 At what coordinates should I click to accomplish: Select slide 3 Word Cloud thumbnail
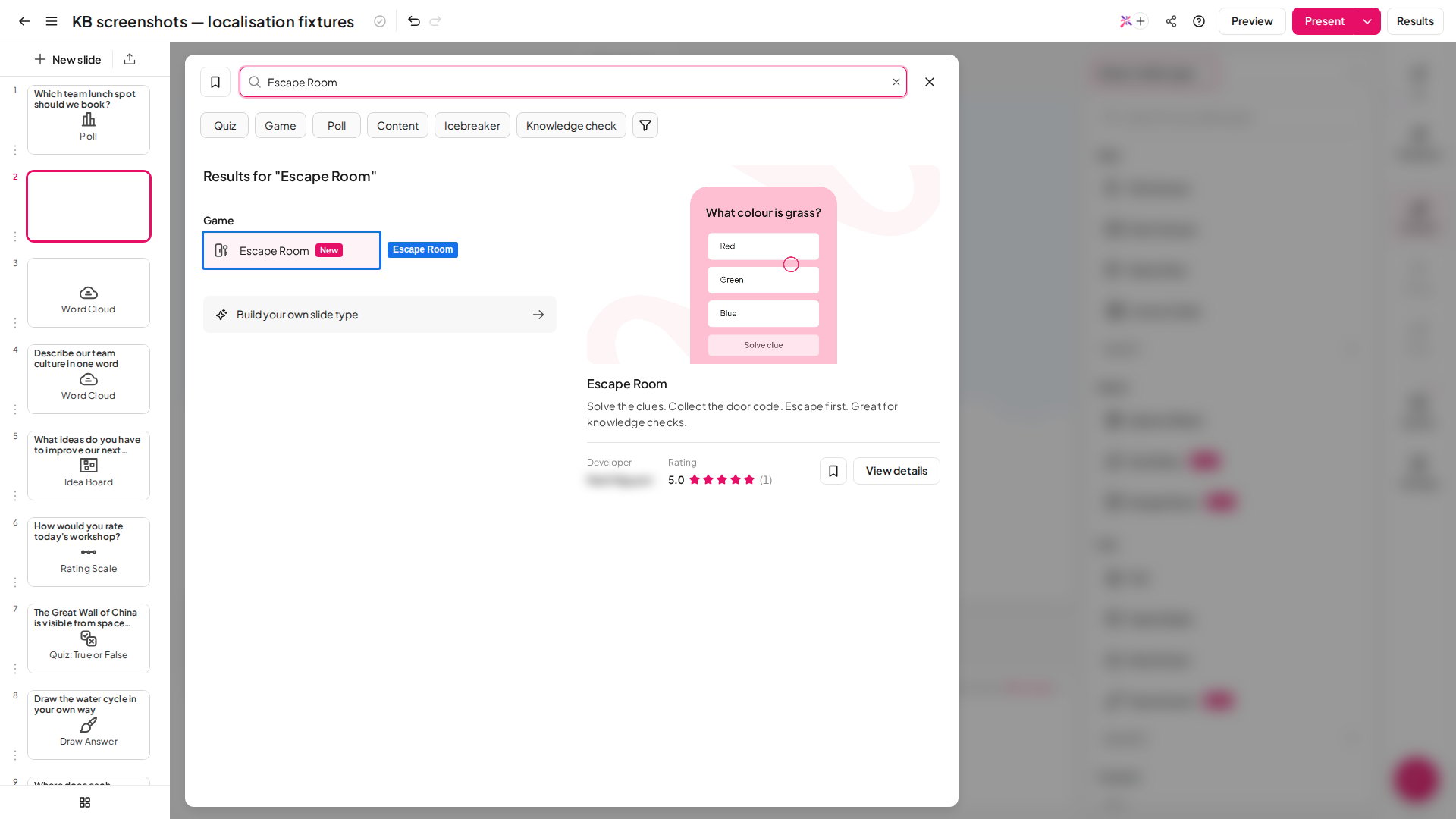[x=89, y=293]
